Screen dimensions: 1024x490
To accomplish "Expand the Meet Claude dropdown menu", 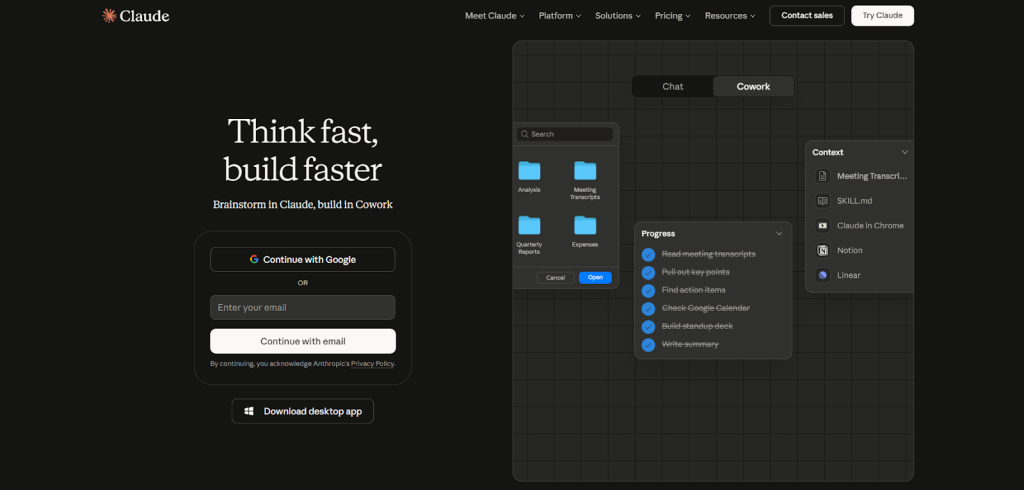I will (495, 16).
